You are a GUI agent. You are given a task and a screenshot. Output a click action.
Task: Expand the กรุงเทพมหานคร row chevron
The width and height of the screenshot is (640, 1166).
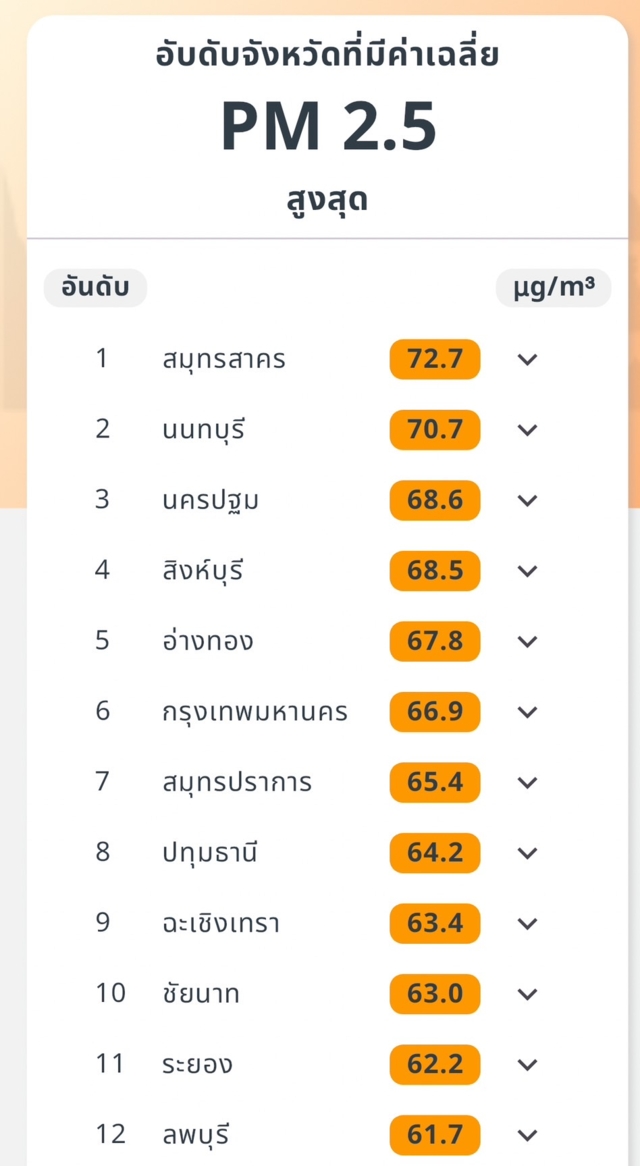[x=528, y=712]
